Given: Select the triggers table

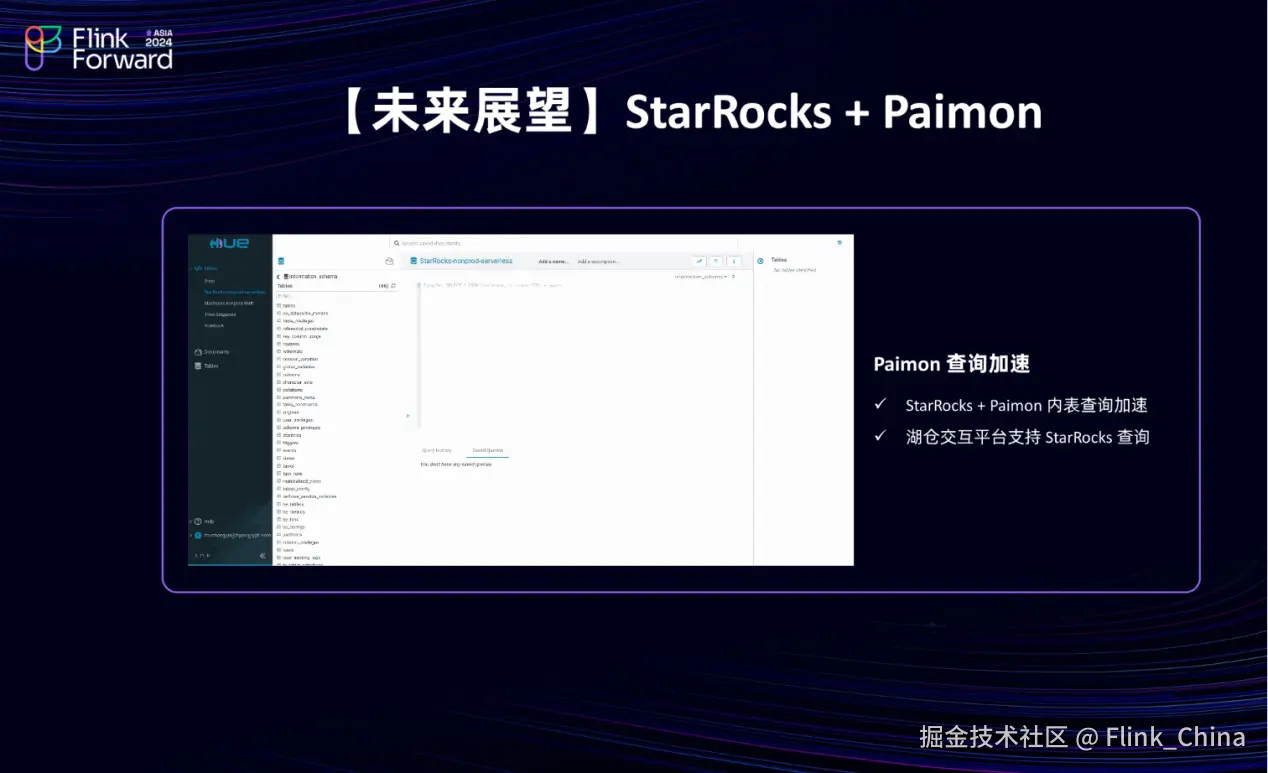Looking at the screenshot, I should pos(289,443).
